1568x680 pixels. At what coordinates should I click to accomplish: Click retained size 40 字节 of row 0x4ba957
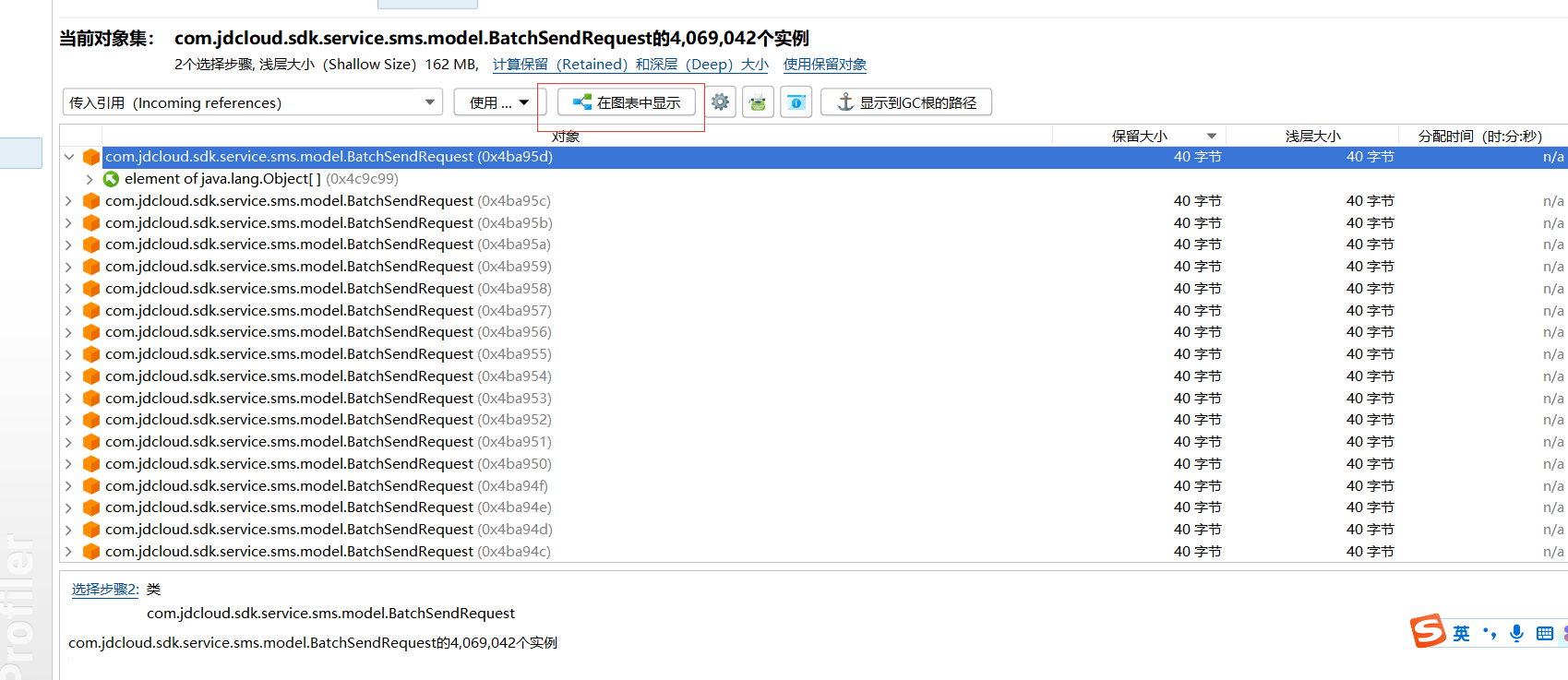point(1197,311)
